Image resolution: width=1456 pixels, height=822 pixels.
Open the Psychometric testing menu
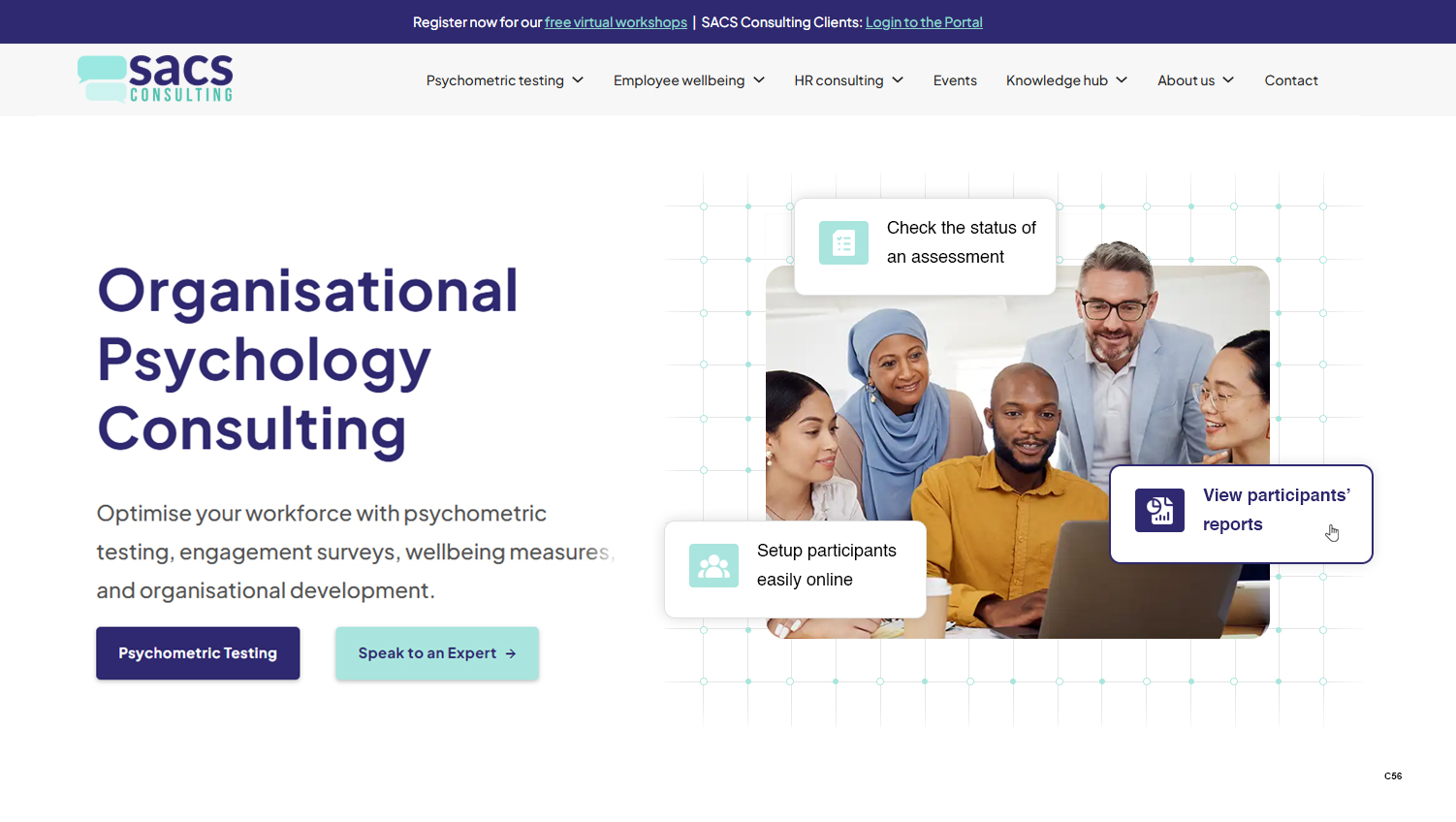[505, 80]
